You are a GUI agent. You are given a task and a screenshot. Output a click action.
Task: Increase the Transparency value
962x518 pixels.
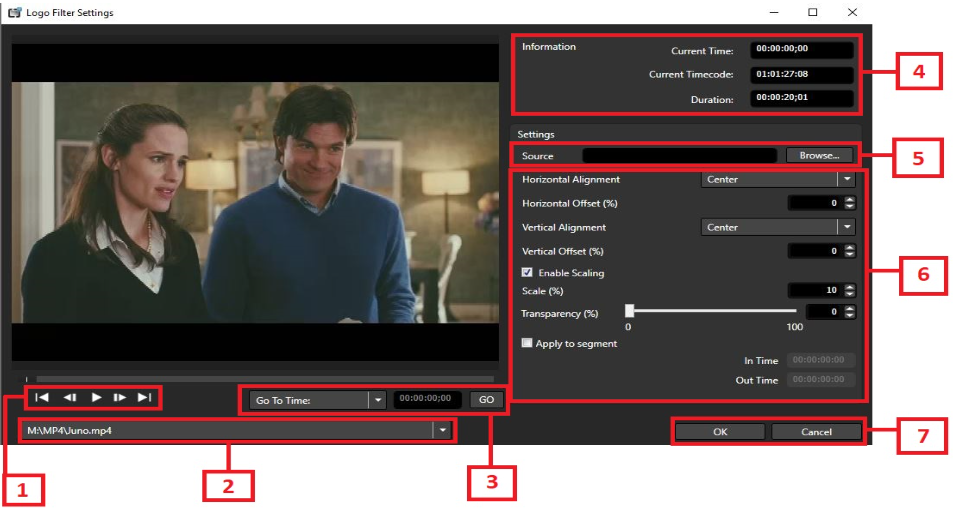click(x=850, y=308)
